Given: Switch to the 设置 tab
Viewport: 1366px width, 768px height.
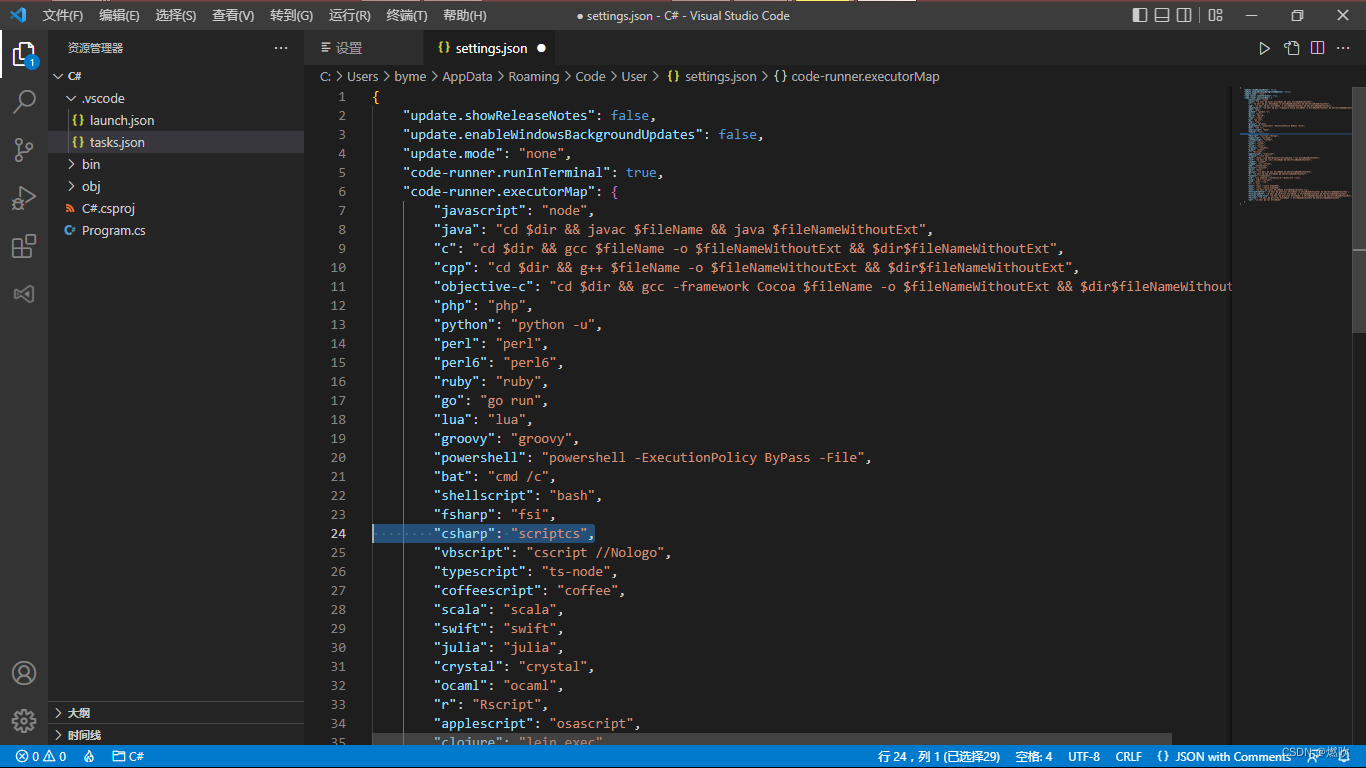Looking at the screenshot, I should (364, 48).
